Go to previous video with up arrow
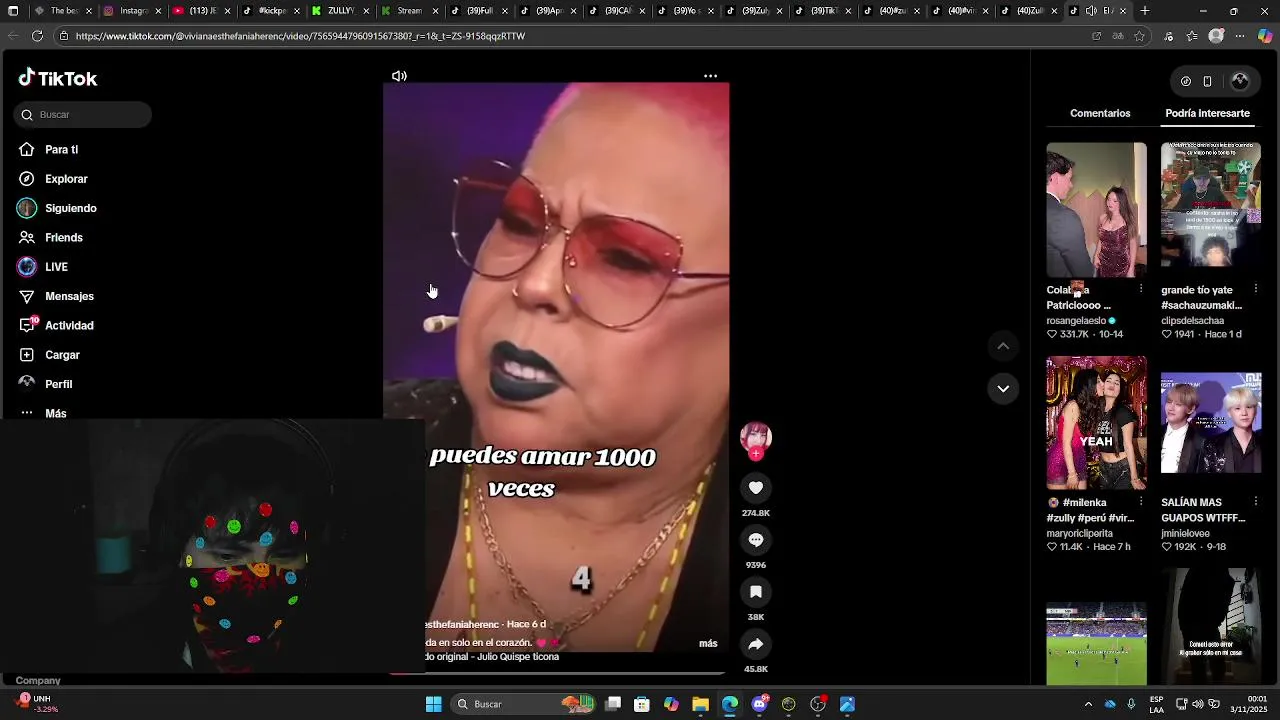This screenshot has width=1280, height=720. (1003, 346)
